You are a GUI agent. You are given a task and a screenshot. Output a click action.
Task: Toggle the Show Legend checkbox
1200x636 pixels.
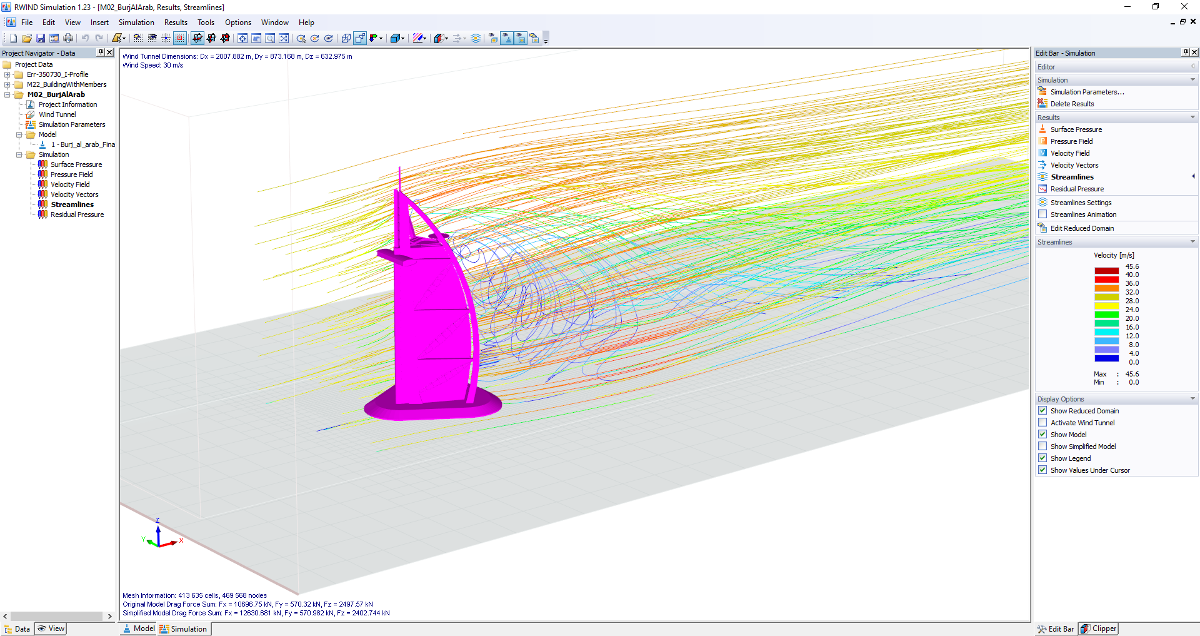[x=1043, y=458]
